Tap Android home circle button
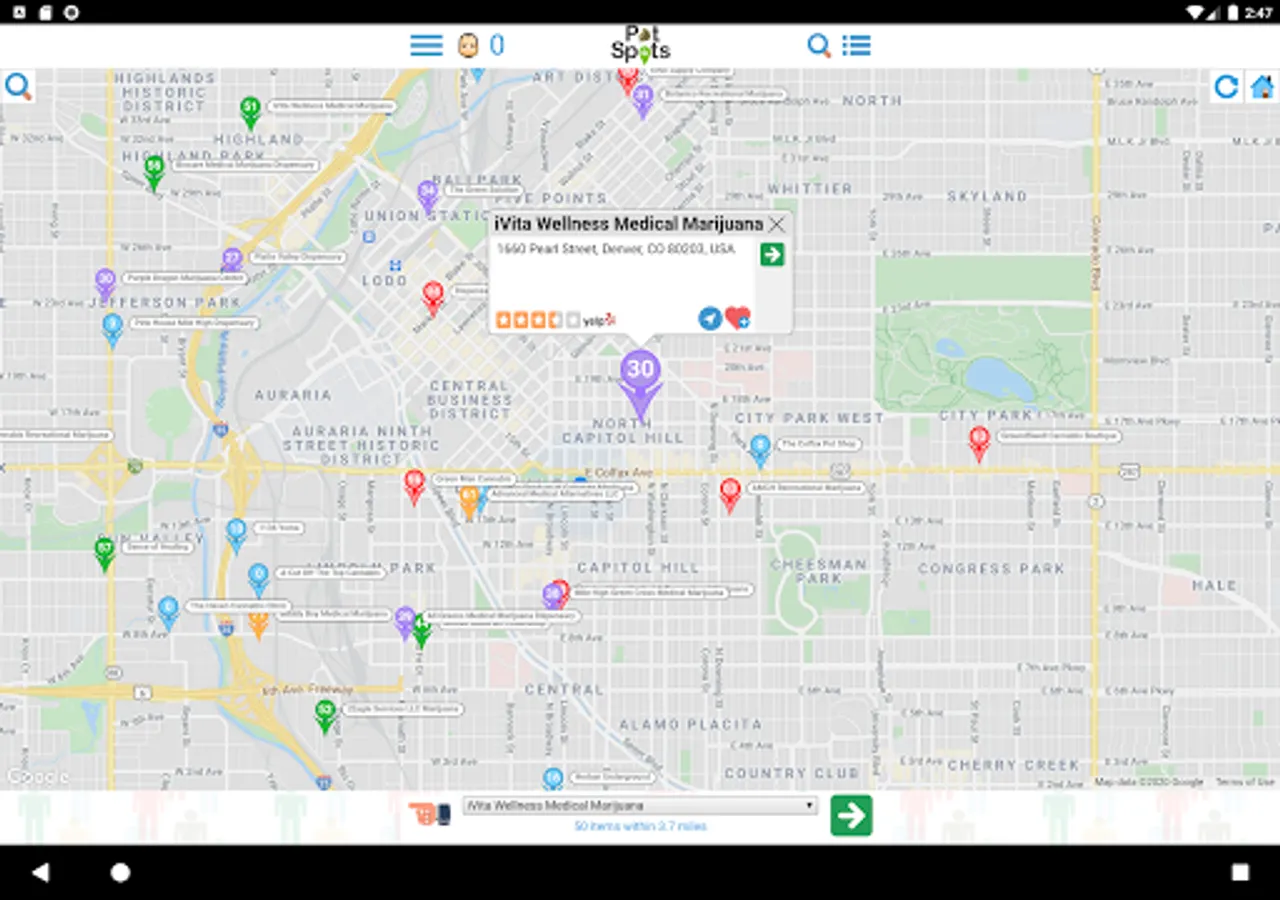This screenshot has width=1280, height=900. 120,872
